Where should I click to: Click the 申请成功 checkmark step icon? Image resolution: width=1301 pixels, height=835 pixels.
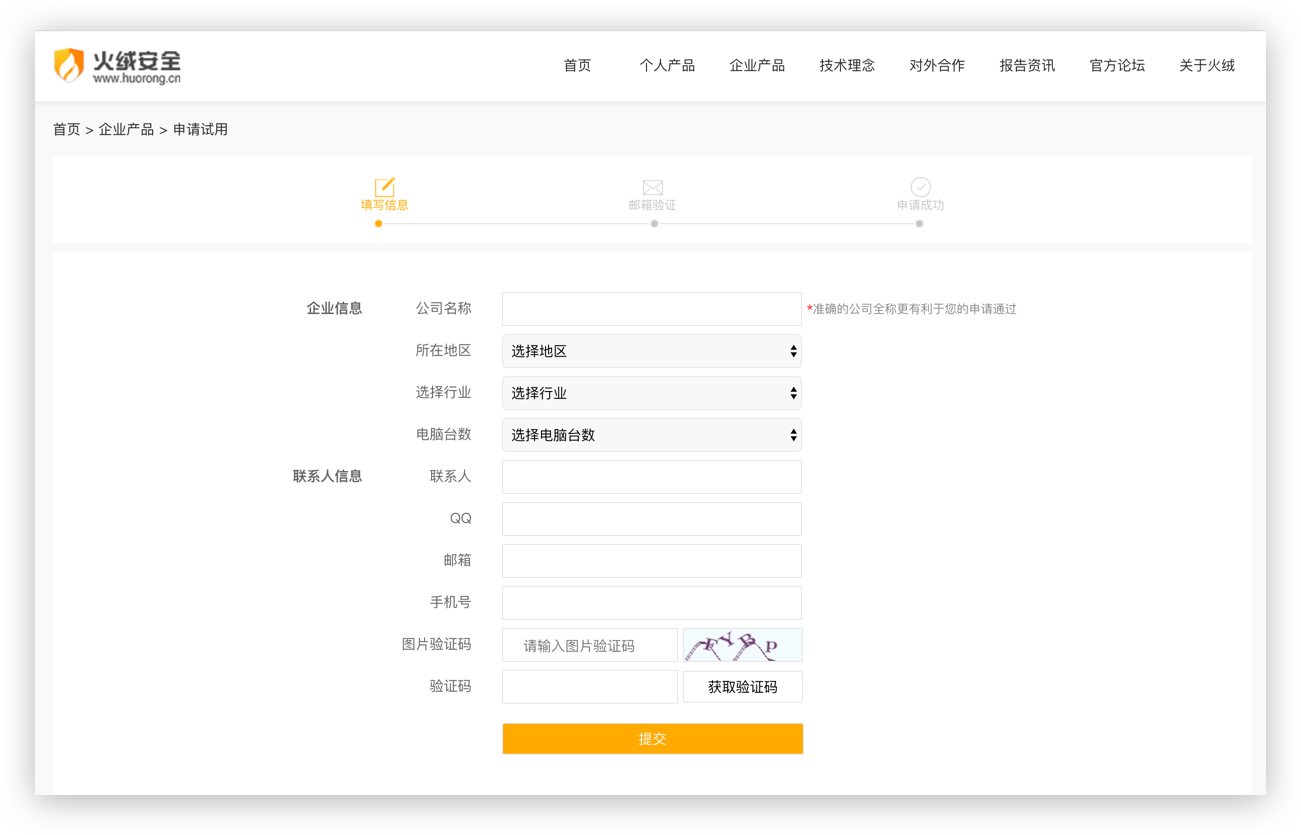[921, 187]
